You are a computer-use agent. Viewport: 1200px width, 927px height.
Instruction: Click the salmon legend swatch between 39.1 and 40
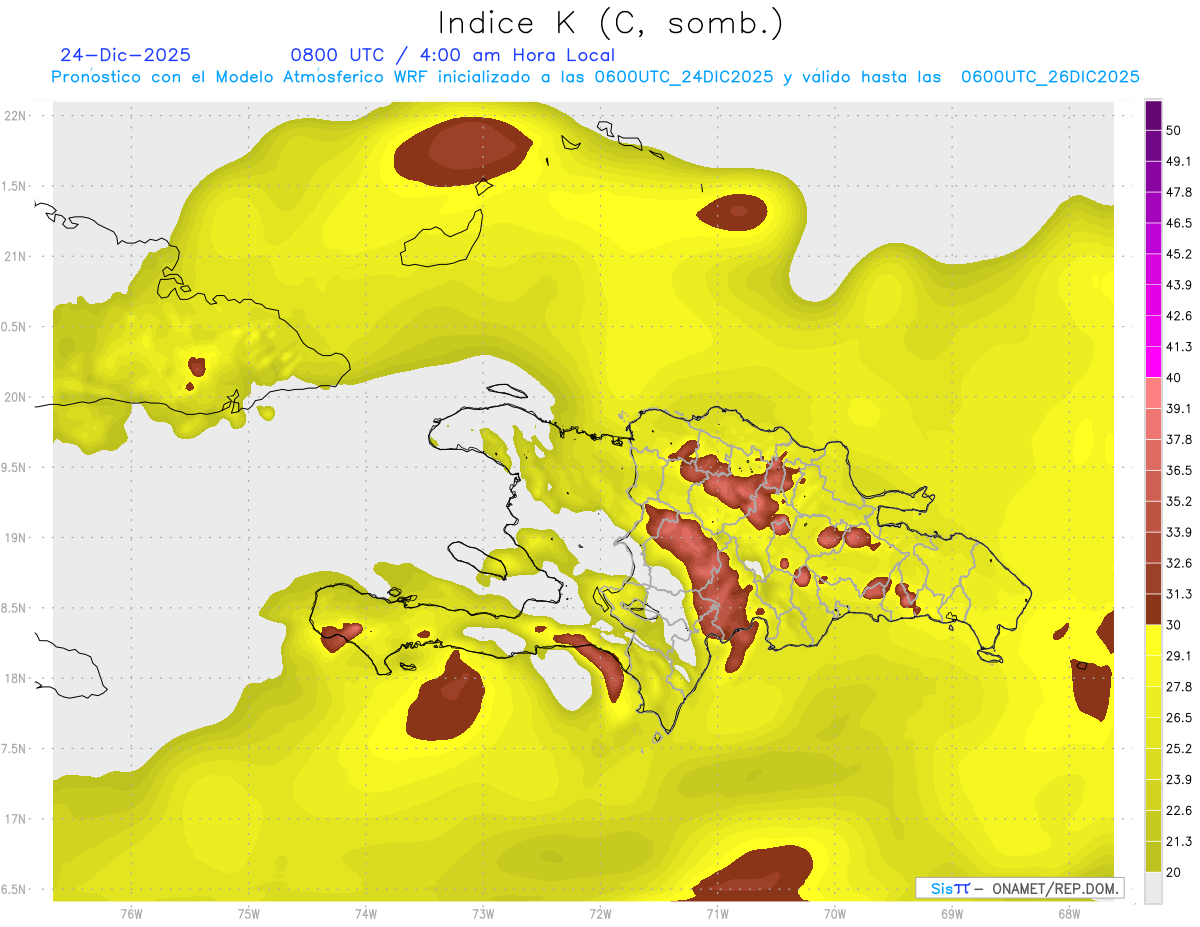1154,393
